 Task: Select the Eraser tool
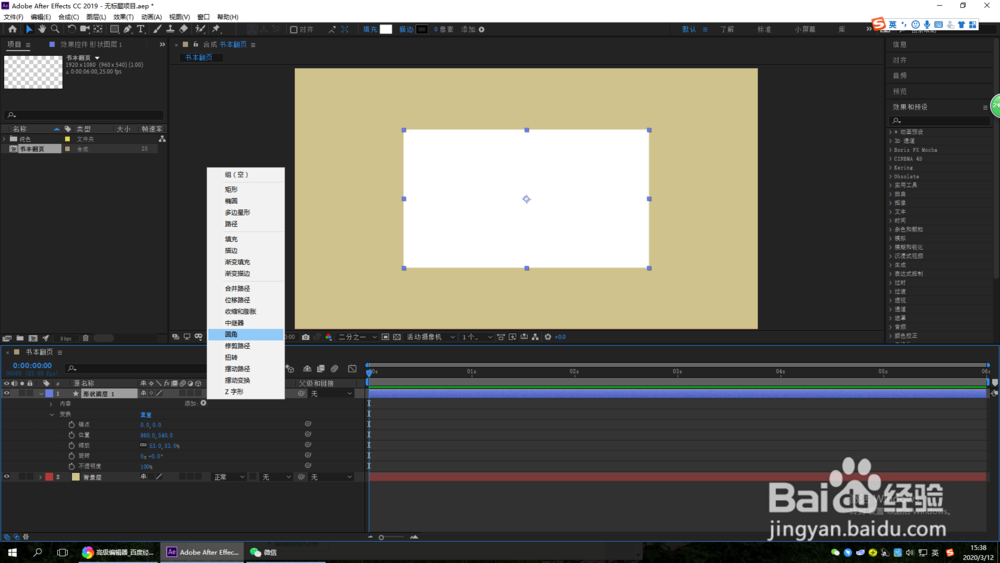click(x=184, y=29)
